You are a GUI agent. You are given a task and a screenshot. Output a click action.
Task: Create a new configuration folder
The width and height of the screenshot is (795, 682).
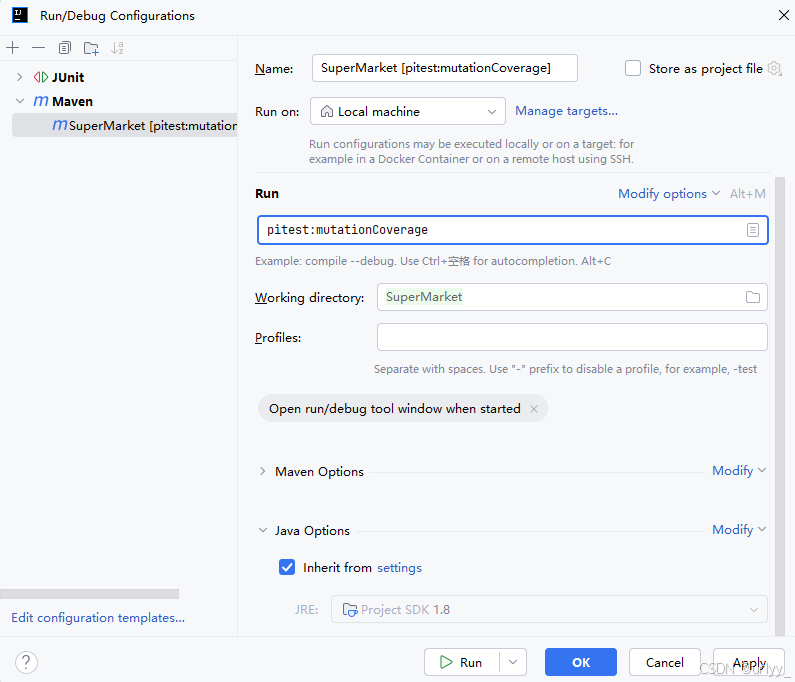click(x=91, y=48)
